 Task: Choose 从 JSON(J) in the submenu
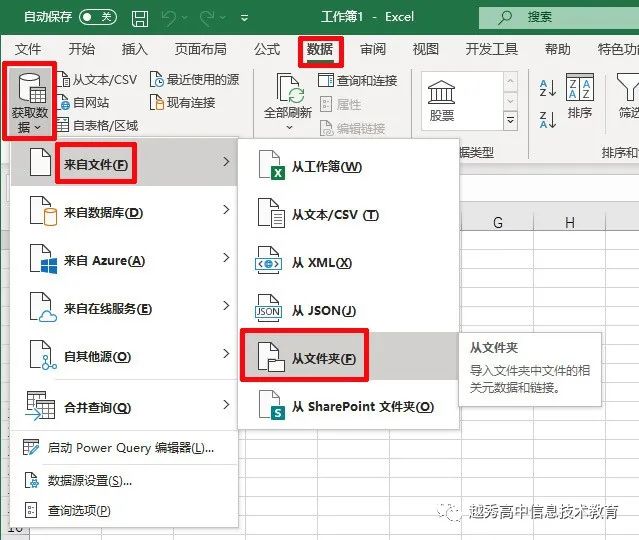point(348,310)
